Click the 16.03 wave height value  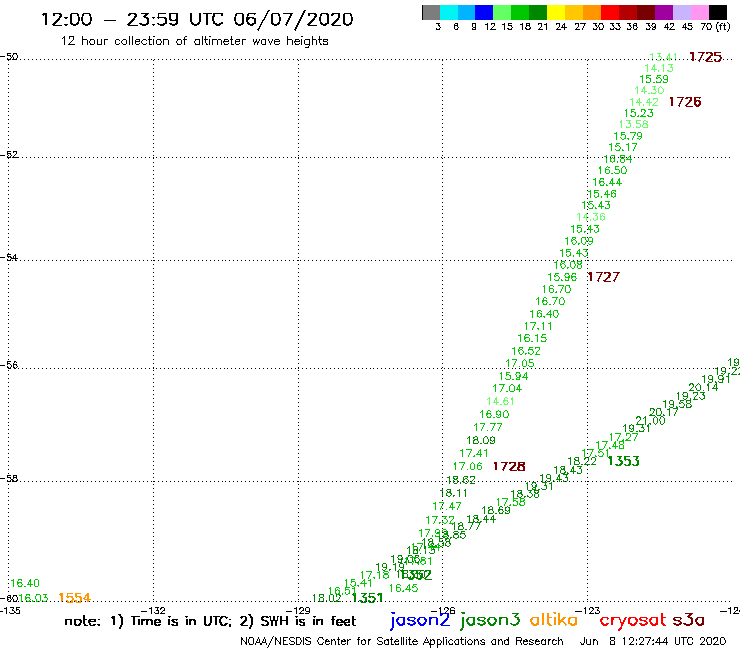click(x=34, y=598)
